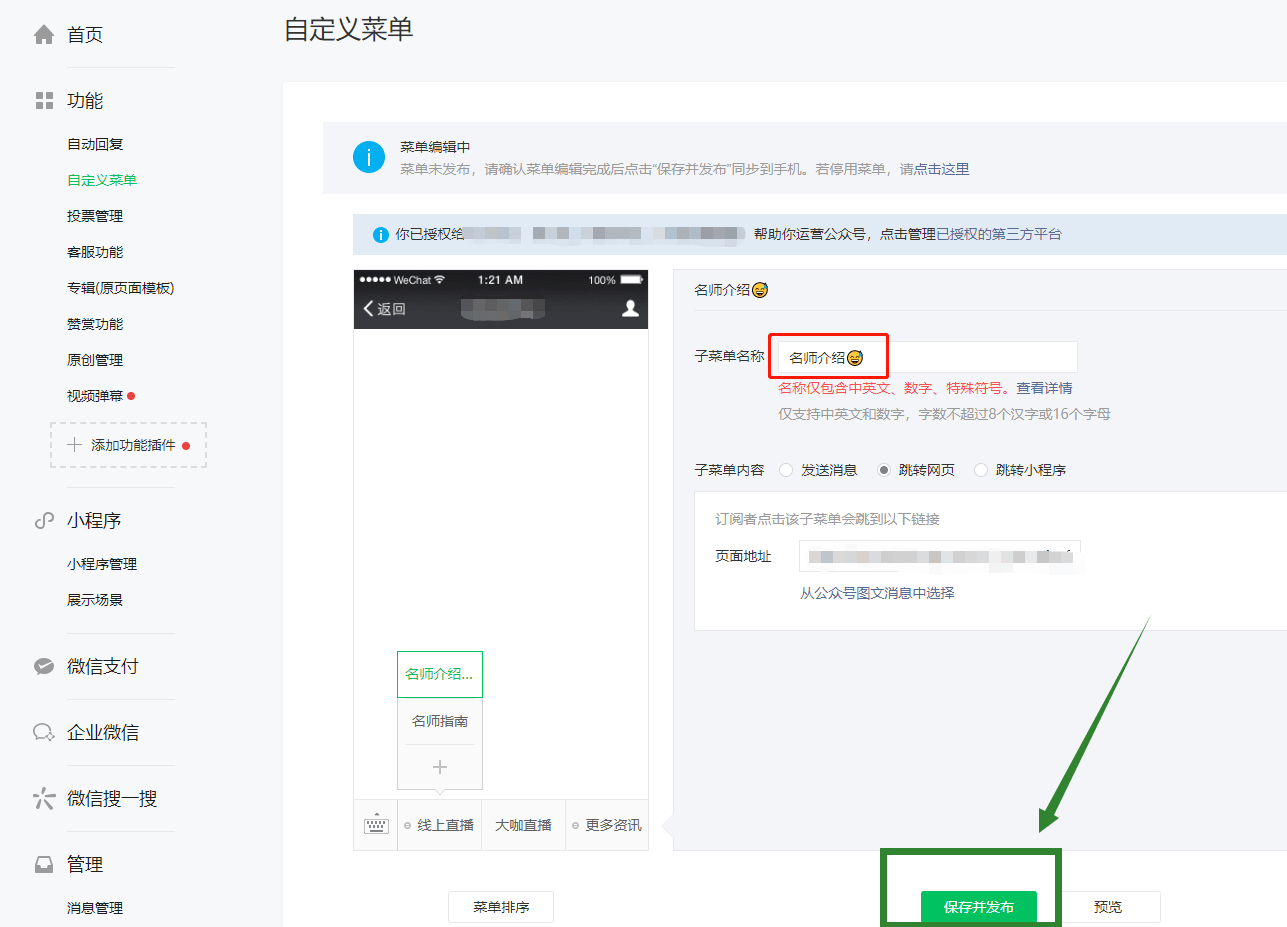Viewport: 1287px width, 927px height.
Task: Click the 微信搜一搜 star icon
Action: point(44,799)
